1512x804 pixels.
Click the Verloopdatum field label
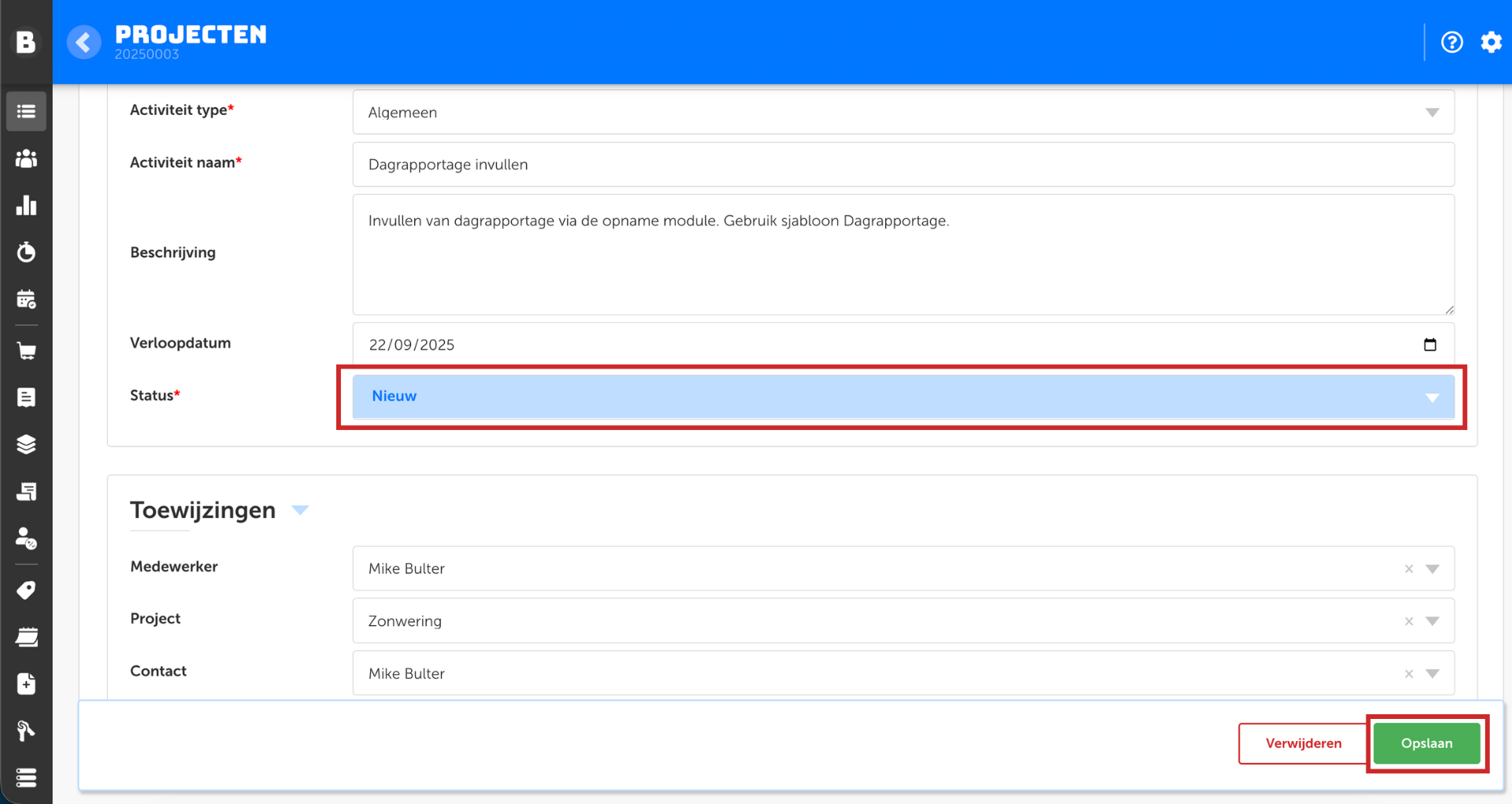(180, 343)
